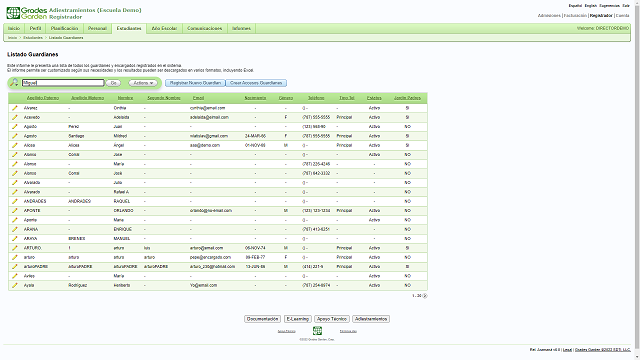
Task: Sort by Nacimiento column header
Action: pos(256,98)
